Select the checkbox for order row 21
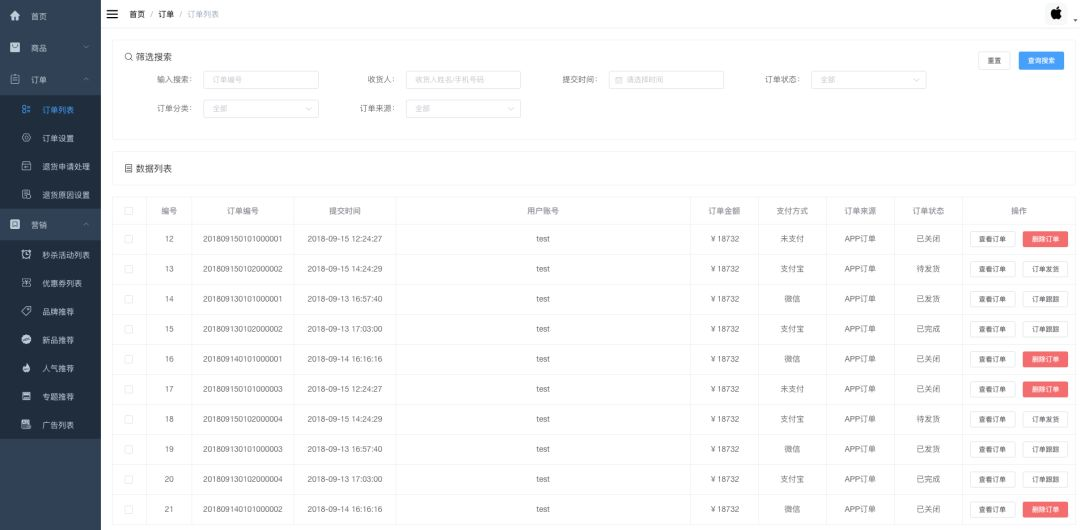This screenshot has height=530, width=1080. (129, 509)
